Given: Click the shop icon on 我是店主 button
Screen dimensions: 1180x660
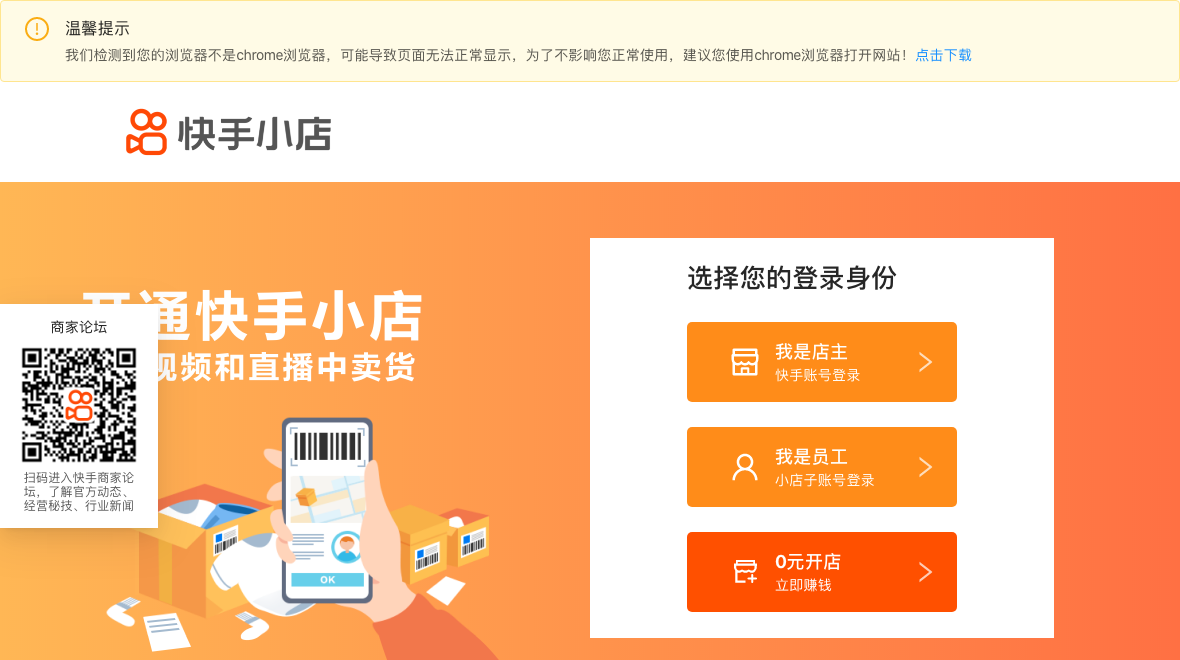Looking at the screenshot, I should 745,362.
